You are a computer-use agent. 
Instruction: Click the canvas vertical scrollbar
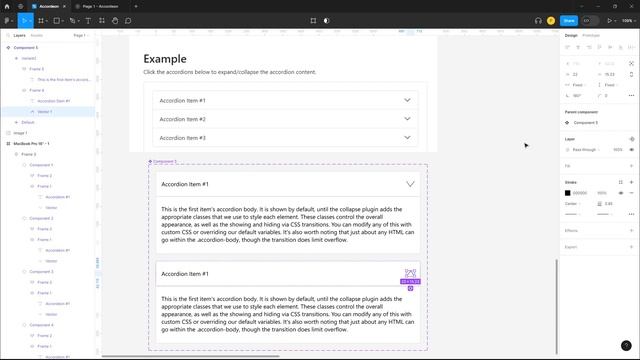[556, 306]
